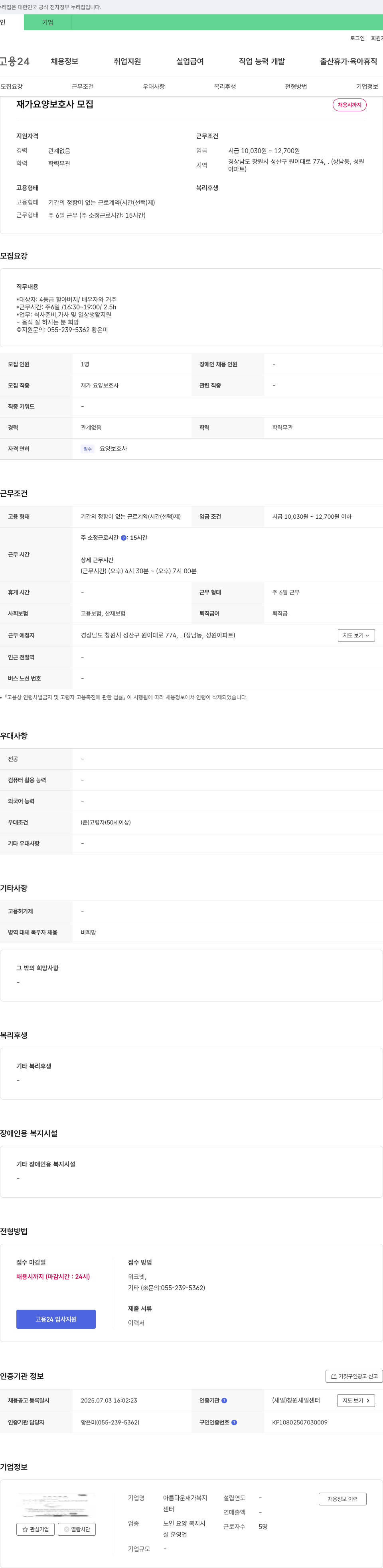The image size is (383, 1568).
Task: Jump to 기업정보 section tab
Action: click(367, 87)
